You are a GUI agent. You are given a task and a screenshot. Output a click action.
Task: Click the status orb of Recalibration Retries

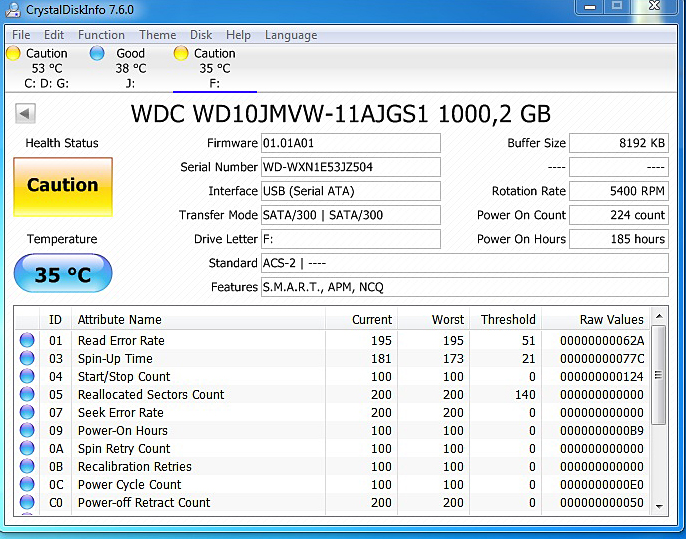coord(27,466)
